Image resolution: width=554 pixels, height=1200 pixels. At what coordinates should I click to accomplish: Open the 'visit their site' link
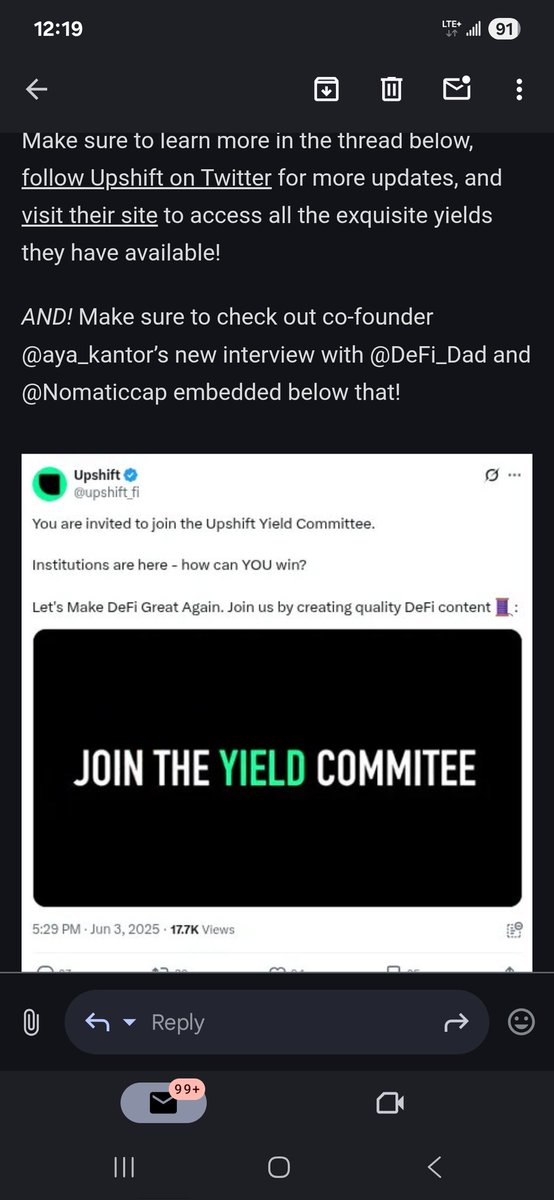[x=88, y=215]
